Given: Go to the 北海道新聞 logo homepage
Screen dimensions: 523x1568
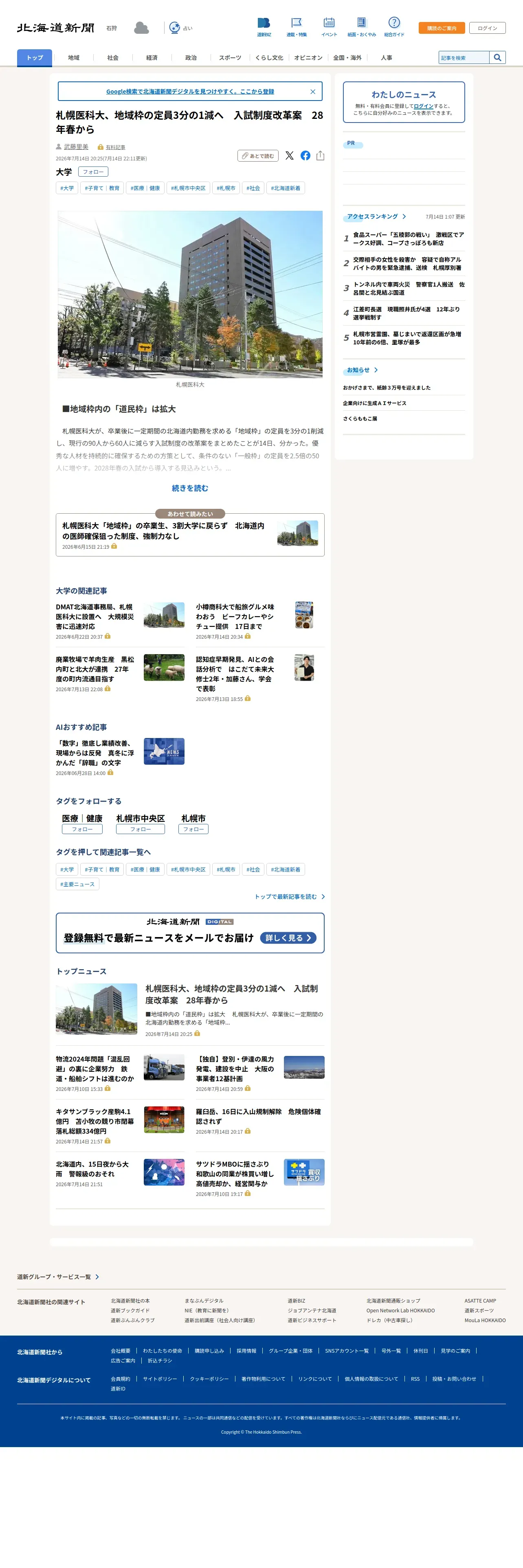Looking at the screenshot, I should [x=55, y=28].
